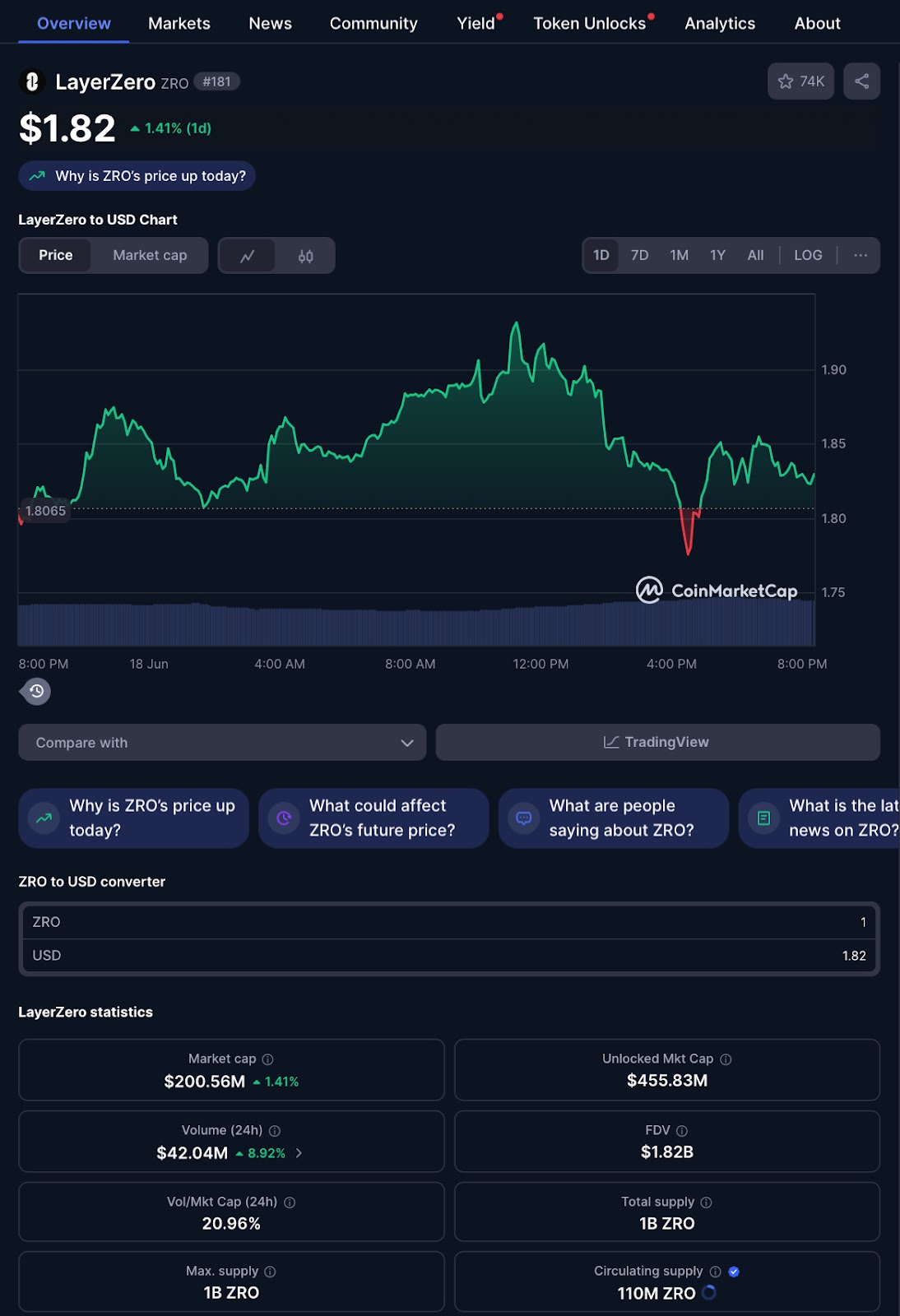Click the $1.82B FDV value

click(x=667, y=1152)
